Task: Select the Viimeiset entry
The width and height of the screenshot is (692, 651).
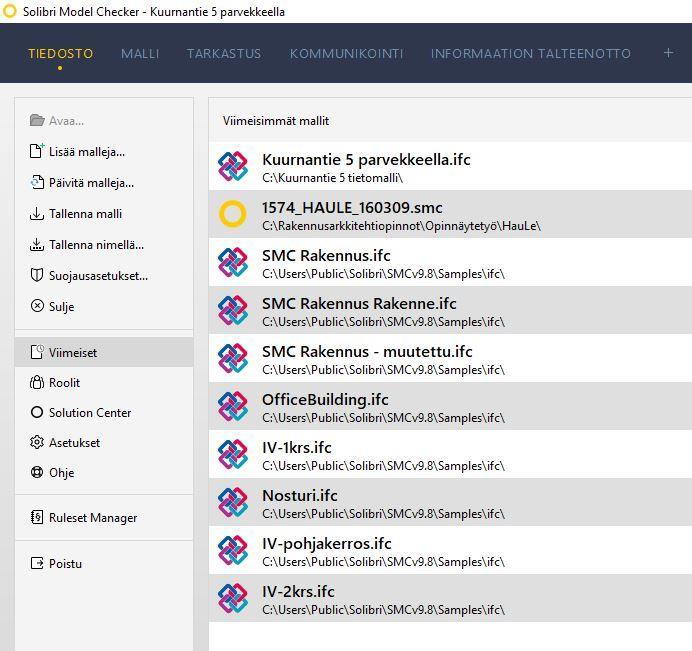Action: 104,352
